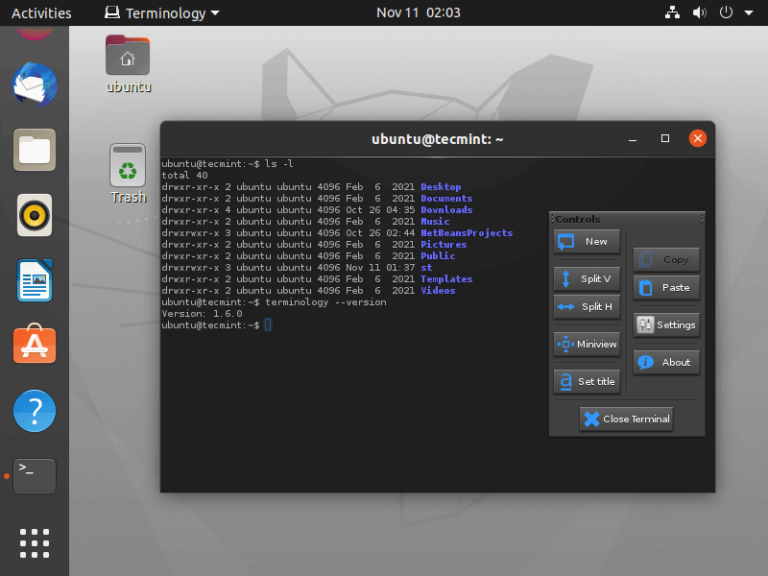Launch the Files manager from the dock
The width and height of the screenshot is (768, 576).
34,150
